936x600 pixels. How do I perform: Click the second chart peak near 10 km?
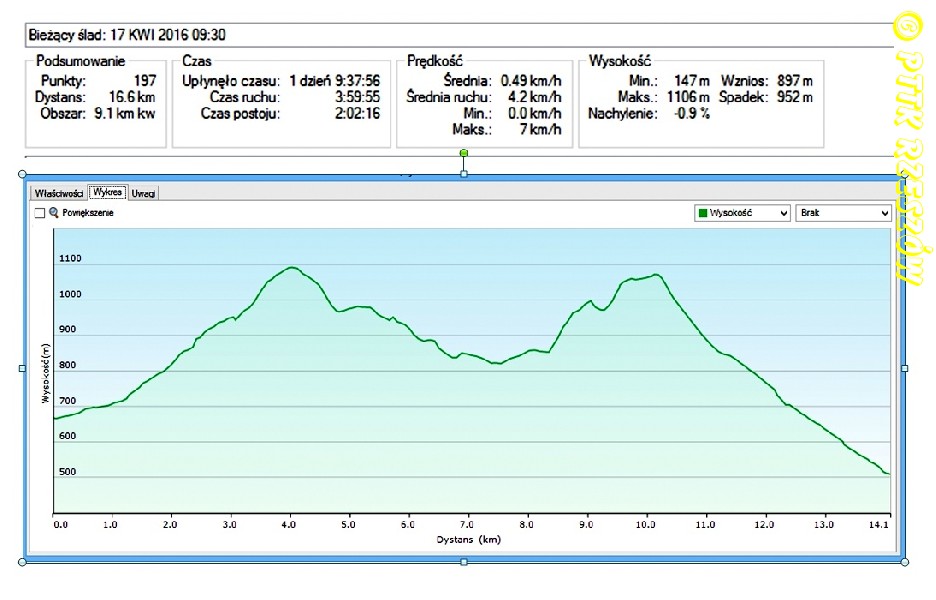point(655,275)
